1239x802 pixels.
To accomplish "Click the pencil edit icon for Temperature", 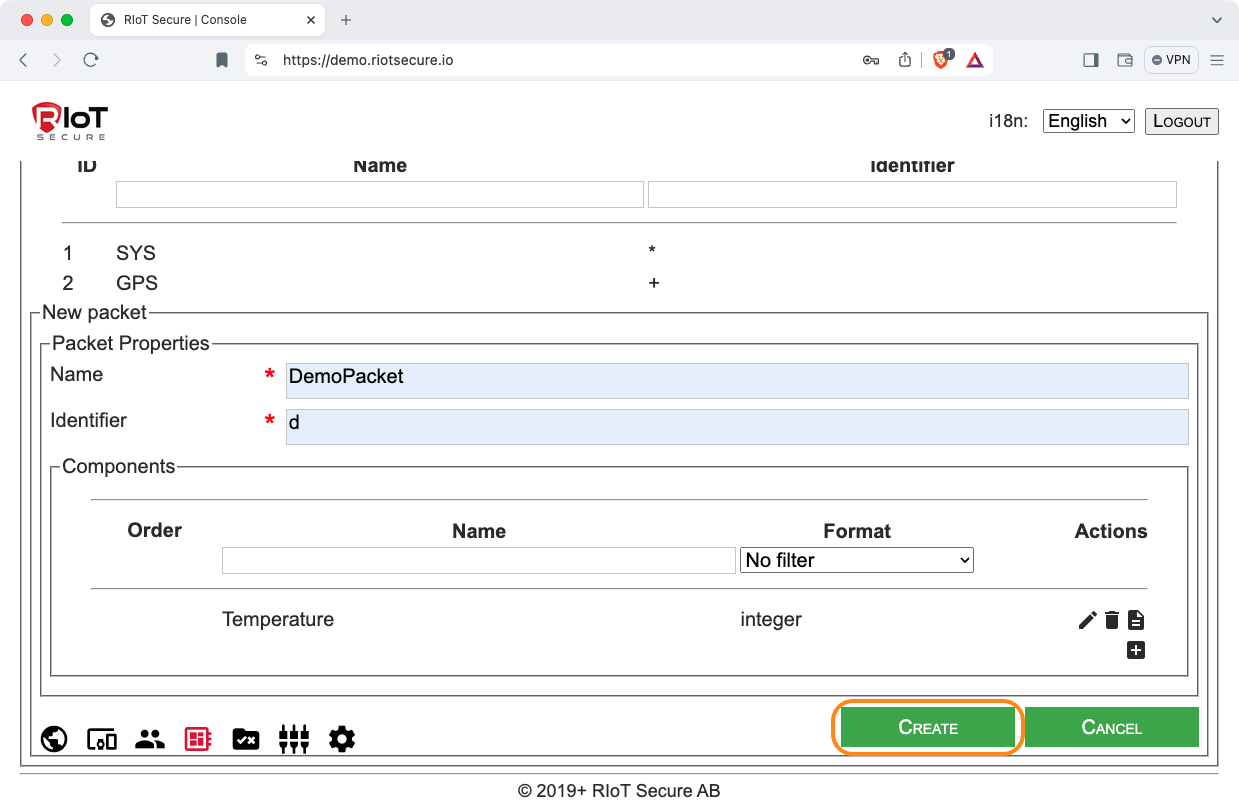I will point(1087,620).
